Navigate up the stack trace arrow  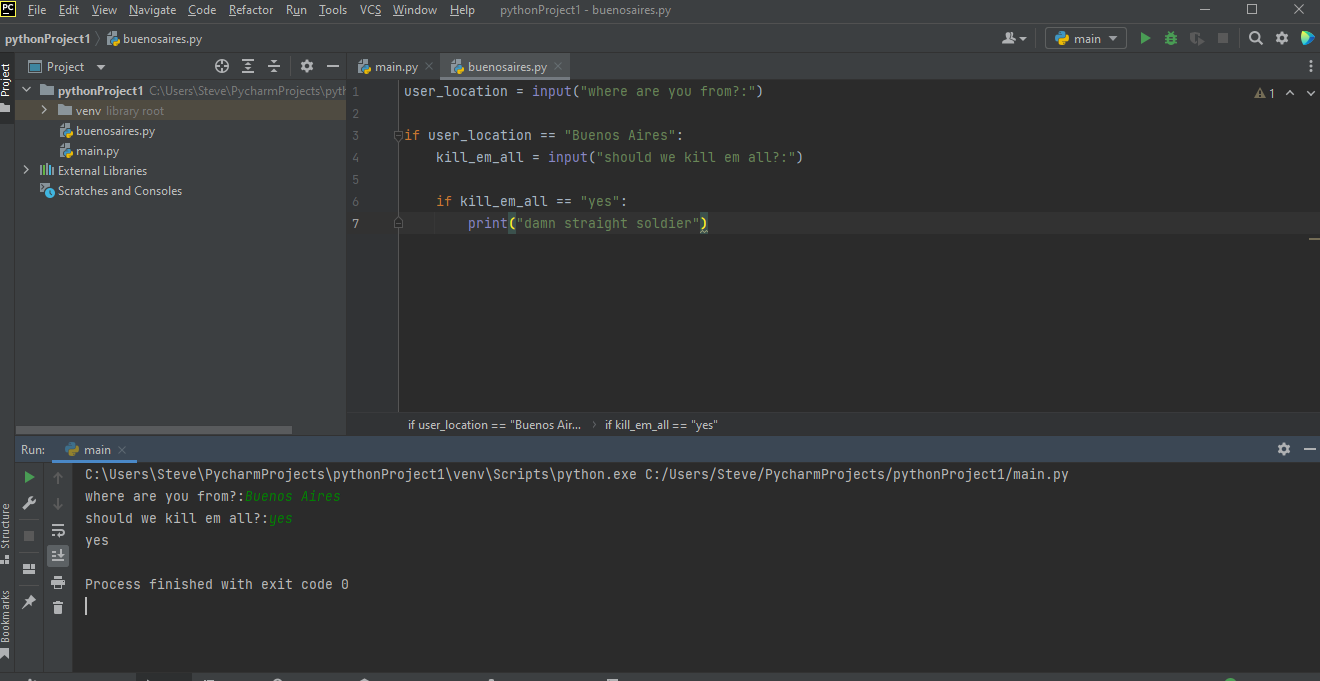(58, 478)
